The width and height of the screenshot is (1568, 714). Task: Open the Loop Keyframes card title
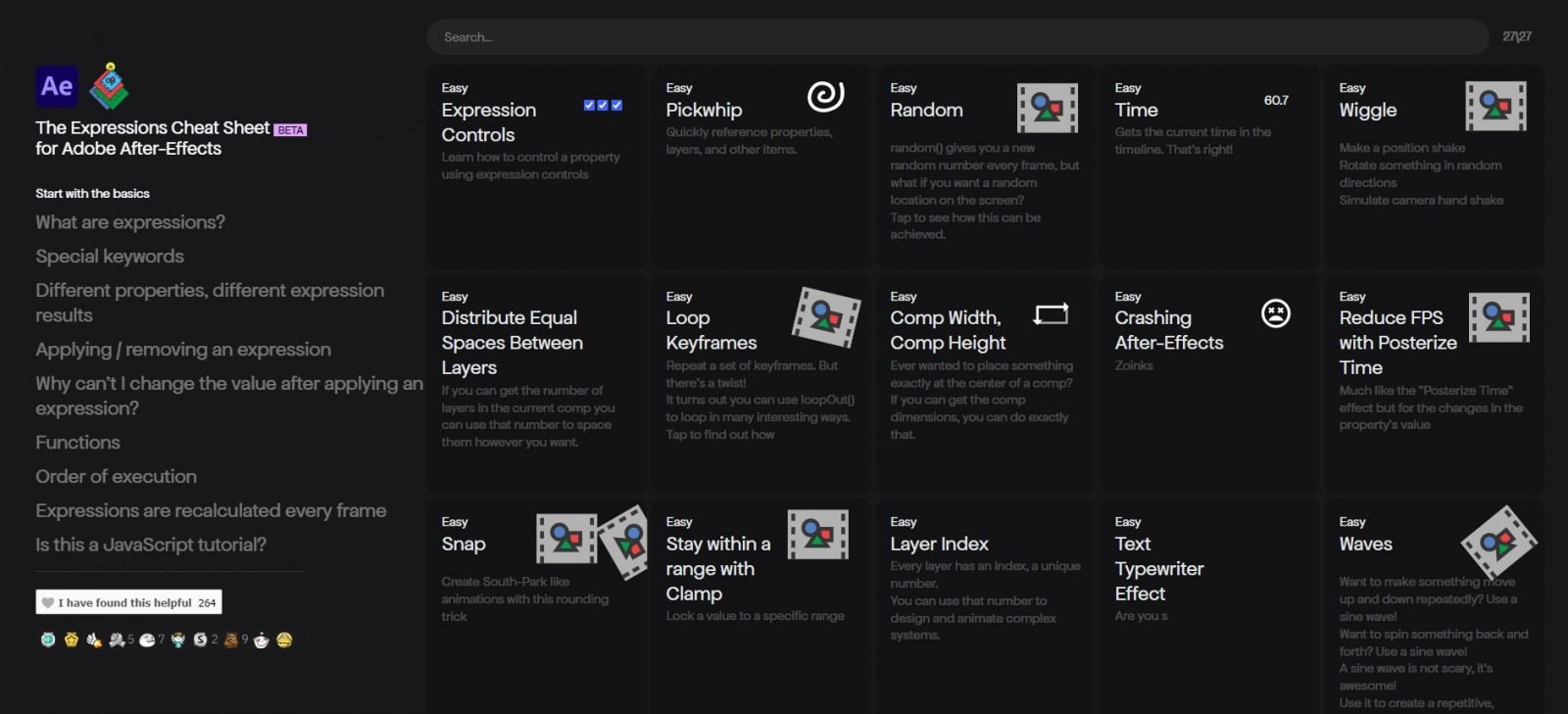click(711, 330)
